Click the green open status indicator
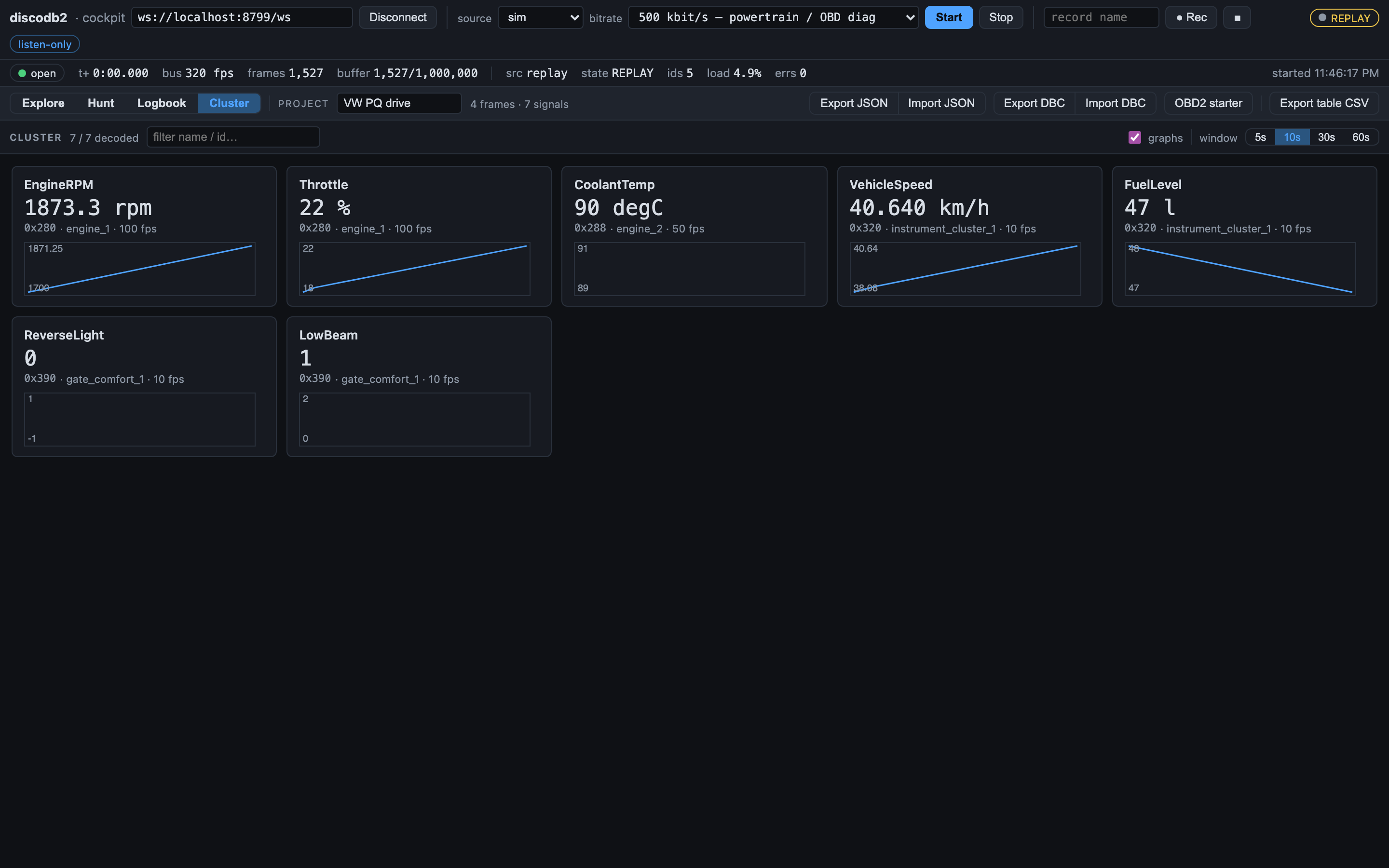 point(37,73)
